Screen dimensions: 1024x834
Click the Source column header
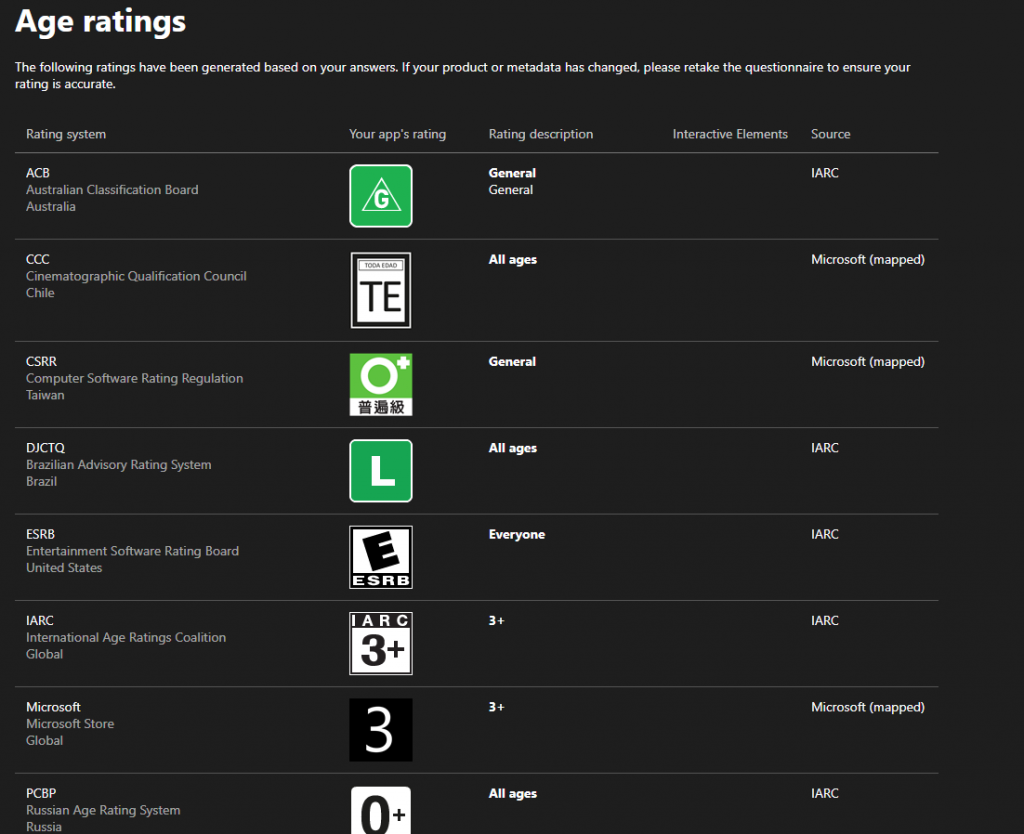[830, 134]
